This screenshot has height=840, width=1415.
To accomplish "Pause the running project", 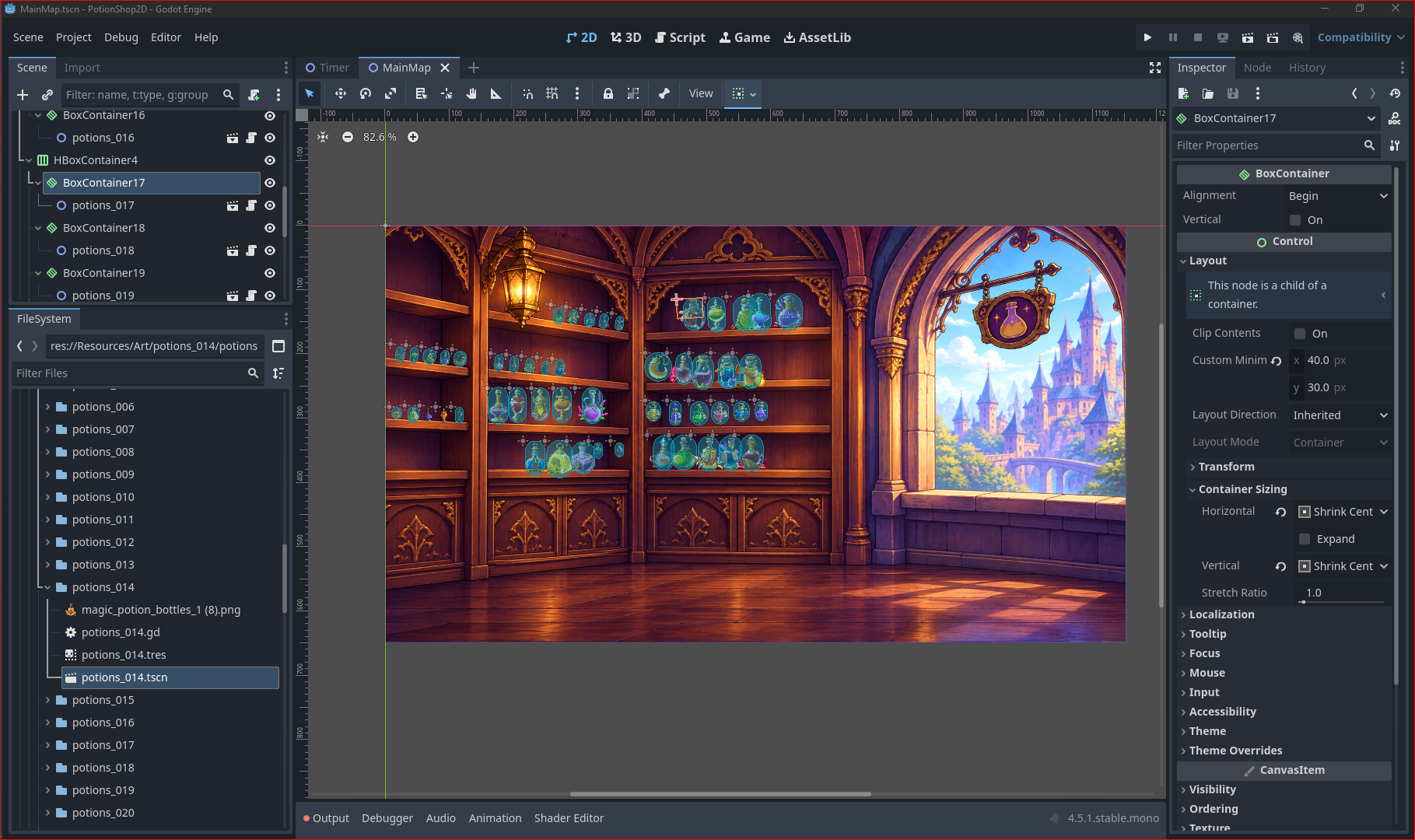I will pos(1173,37).
